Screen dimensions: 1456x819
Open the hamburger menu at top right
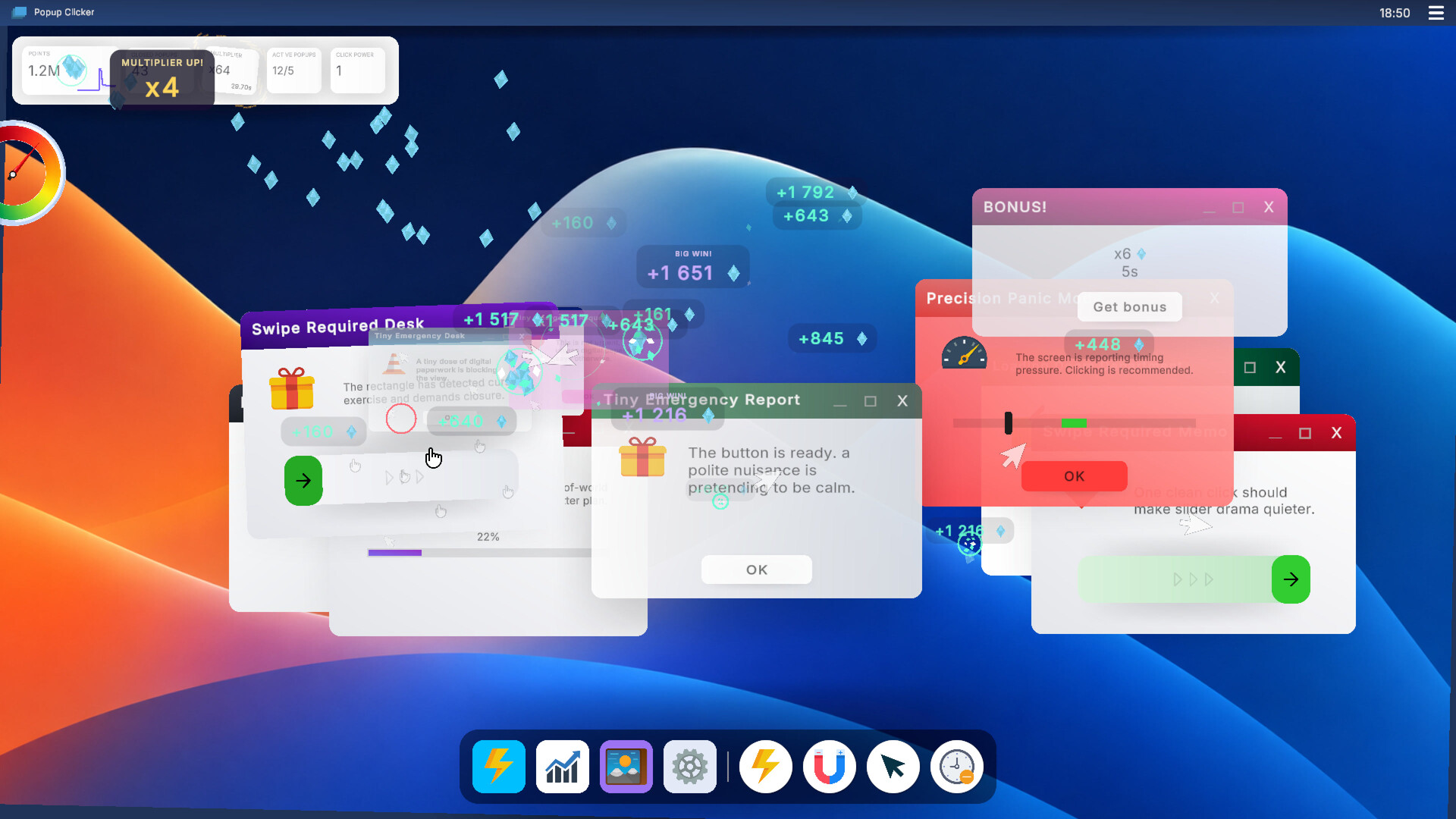click(1436, 13)
